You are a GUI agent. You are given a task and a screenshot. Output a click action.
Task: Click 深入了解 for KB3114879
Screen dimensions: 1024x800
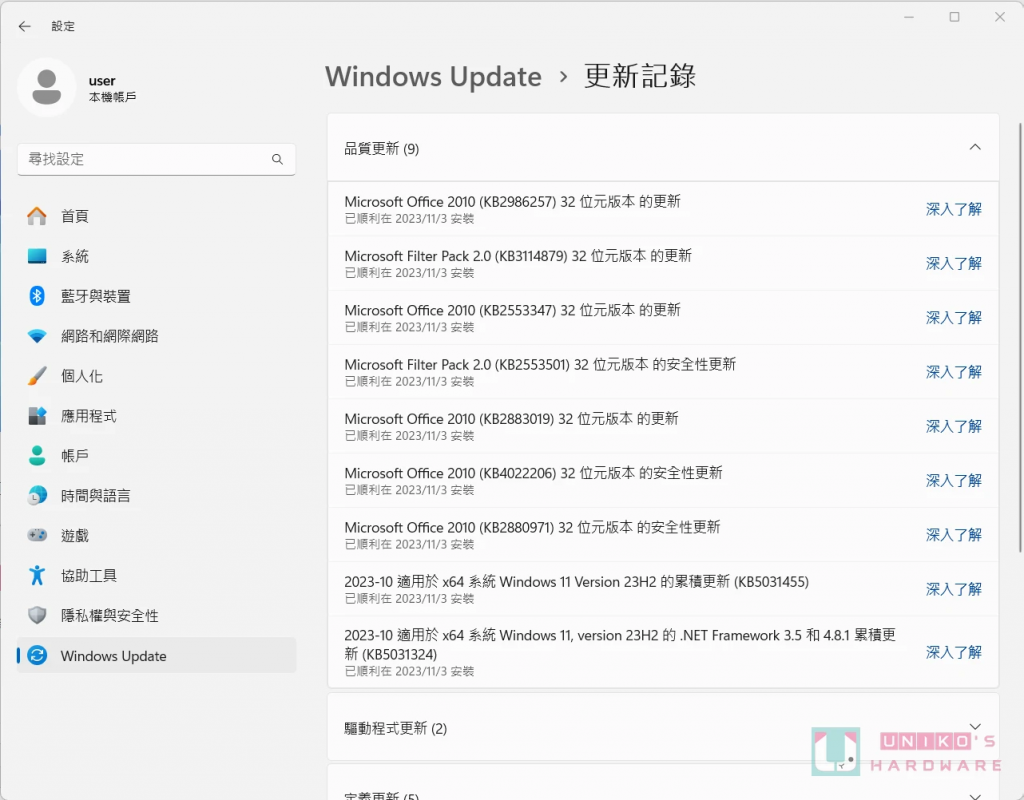(953, 263)
